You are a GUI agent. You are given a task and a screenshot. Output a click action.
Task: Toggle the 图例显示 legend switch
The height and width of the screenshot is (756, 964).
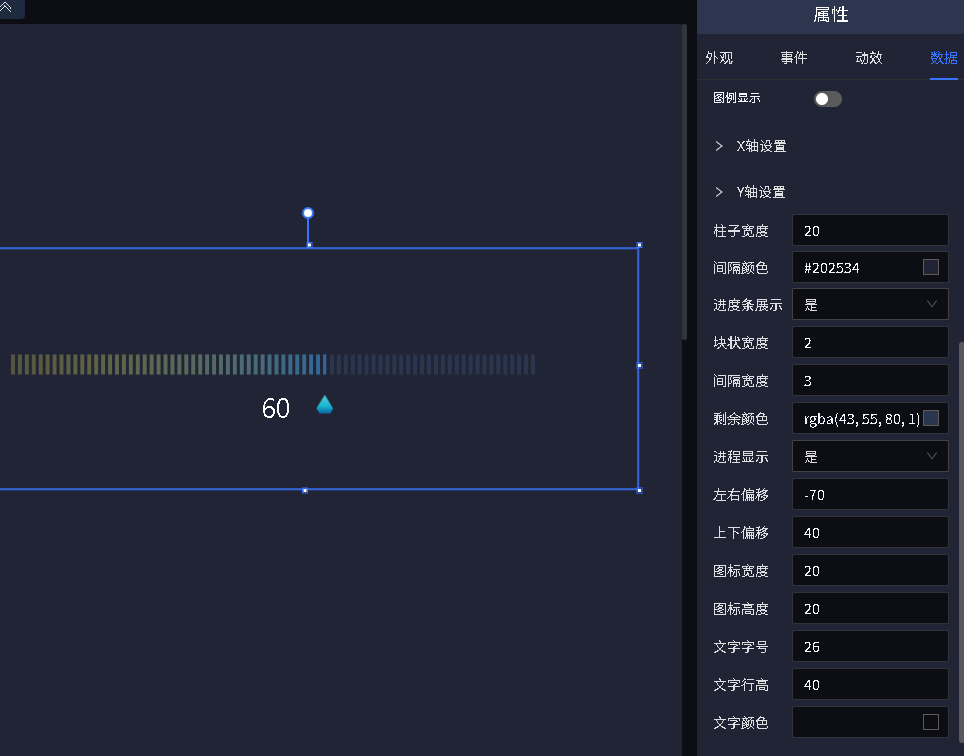point(828,99)
